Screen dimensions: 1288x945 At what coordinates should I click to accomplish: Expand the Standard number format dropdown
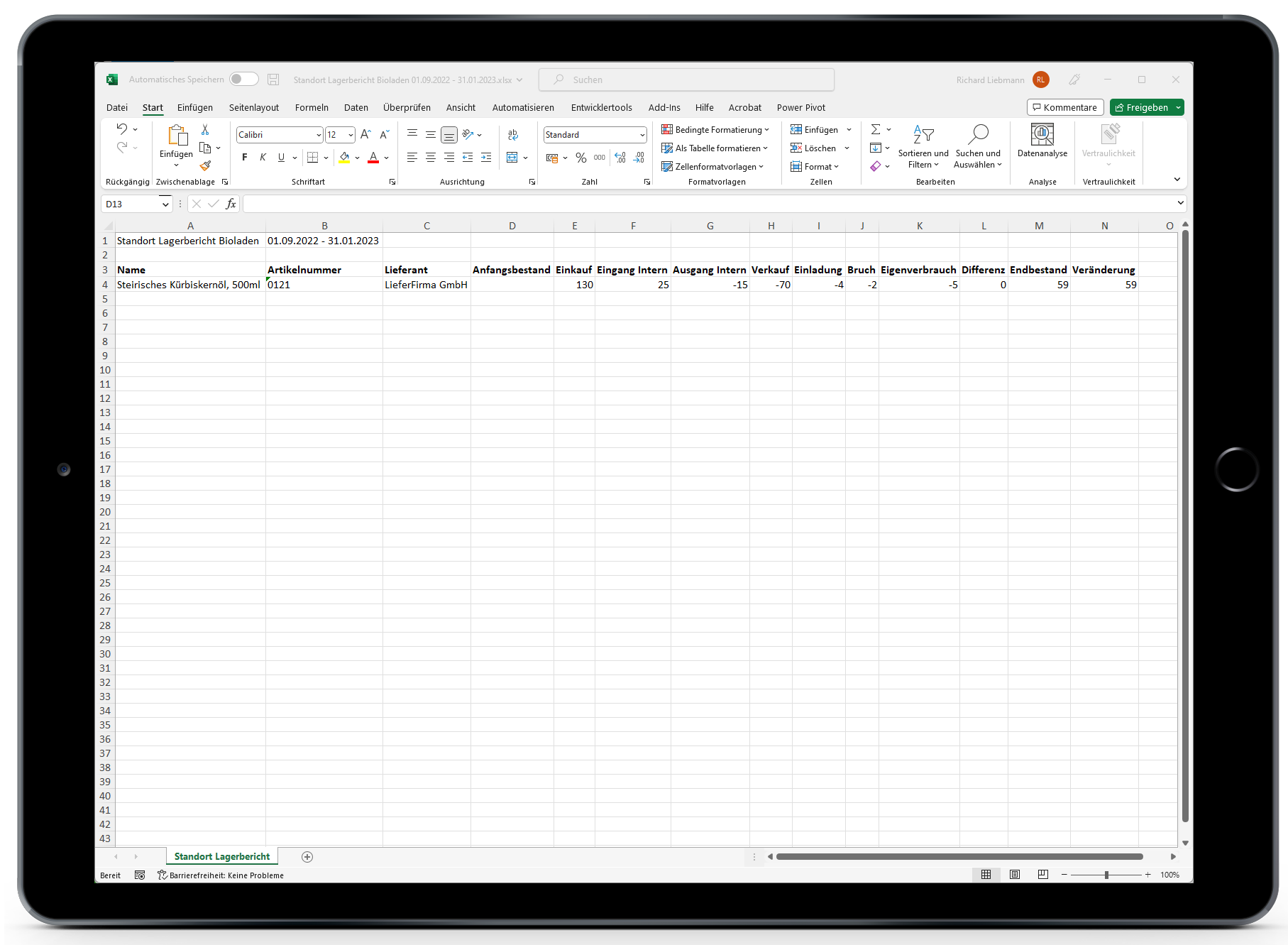click(642, 135)
